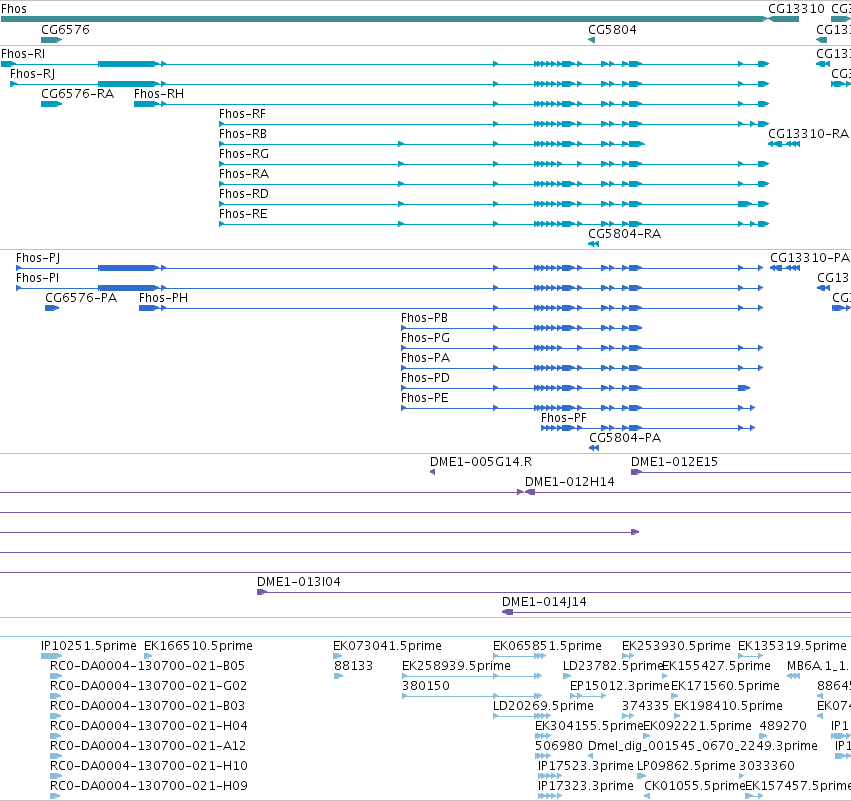The width and height of the screenshot is (851, 801).
Task: Select the 506980 EST label
Action: click(558, 746)
